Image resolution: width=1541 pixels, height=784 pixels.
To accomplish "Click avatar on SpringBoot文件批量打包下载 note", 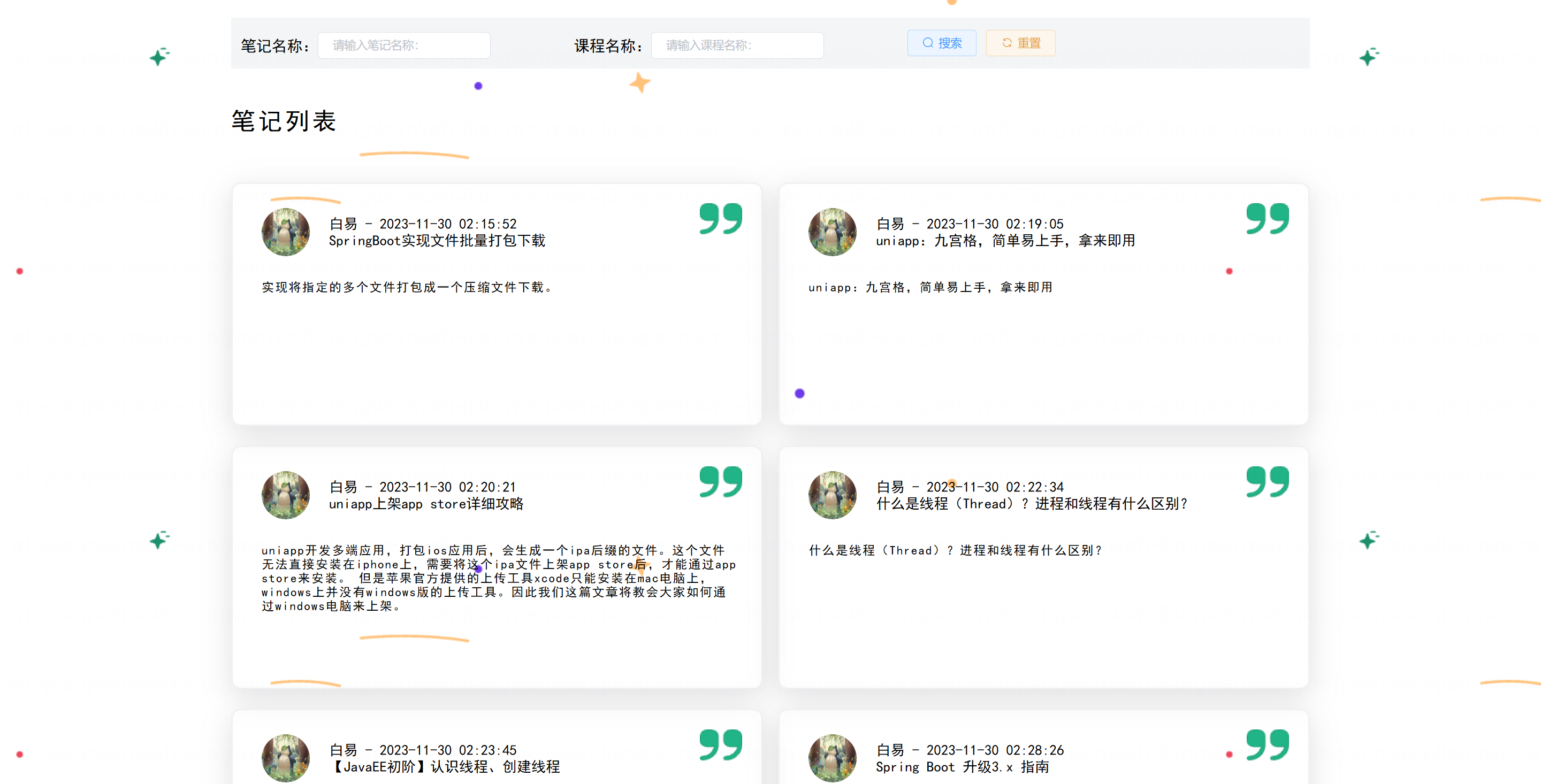I will point(285,232).
